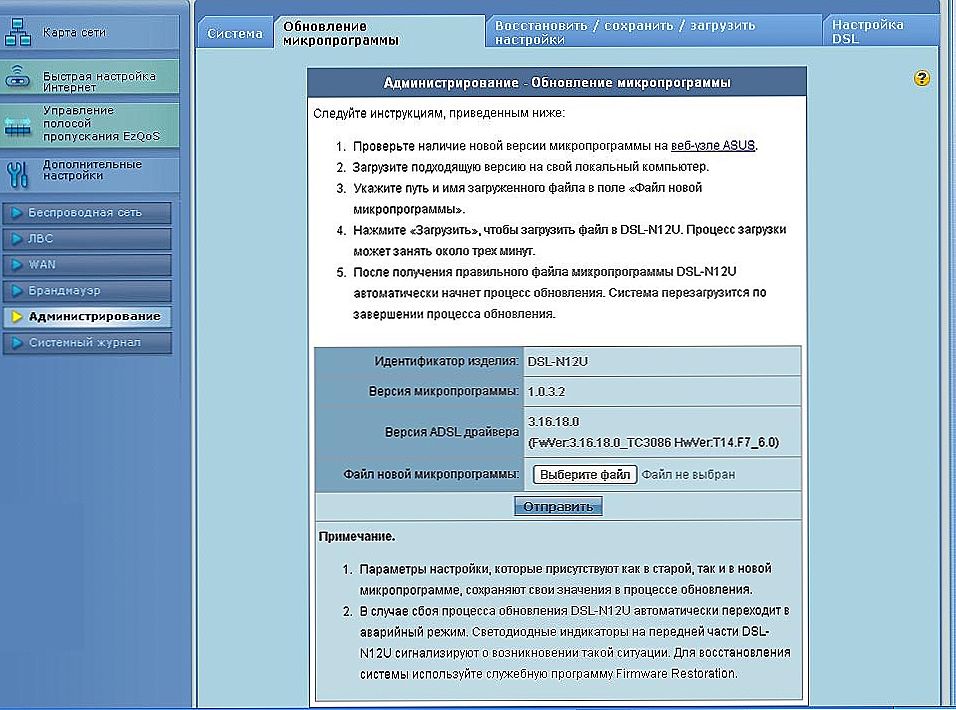The height and width of the screenshot is (710, 956).
Task: Open the Брандмауэр section
Action: click(x=87, y=291)
